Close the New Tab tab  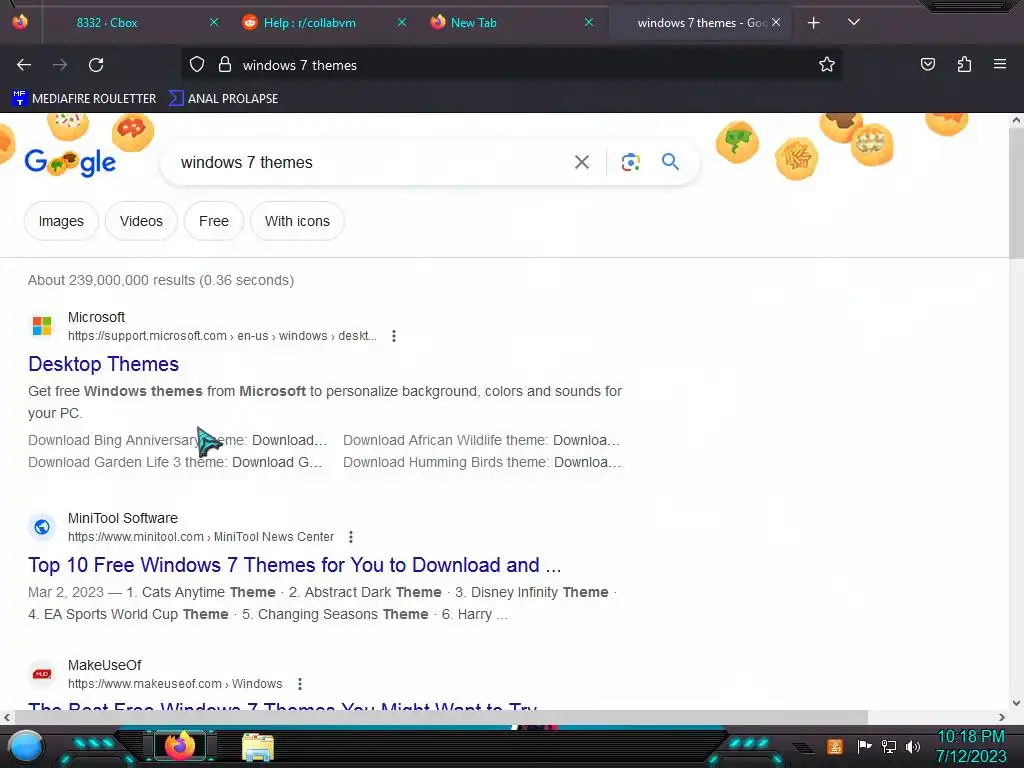click(x=588, y=22)
